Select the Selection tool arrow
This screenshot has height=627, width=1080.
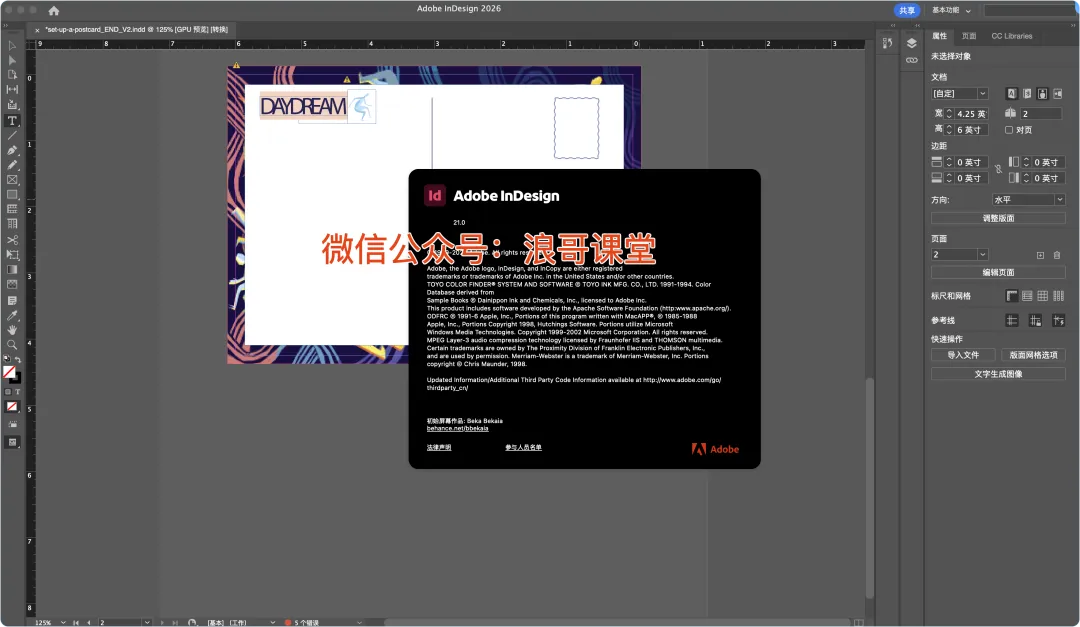pos(12,45)
